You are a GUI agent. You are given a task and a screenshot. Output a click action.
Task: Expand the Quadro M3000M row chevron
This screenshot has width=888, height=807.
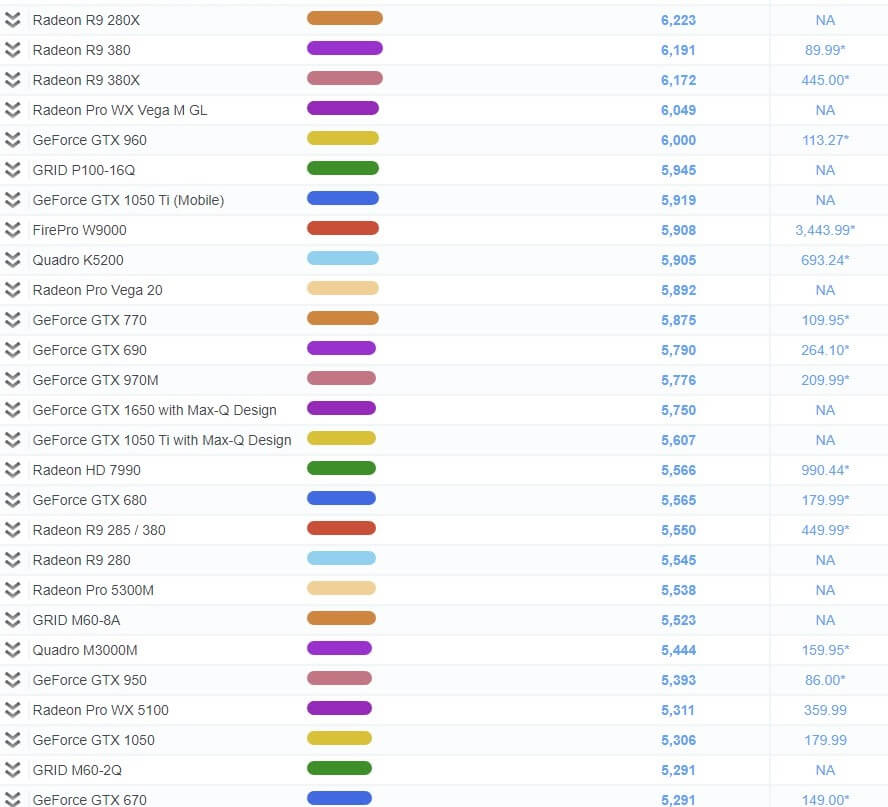pos(12,650)
